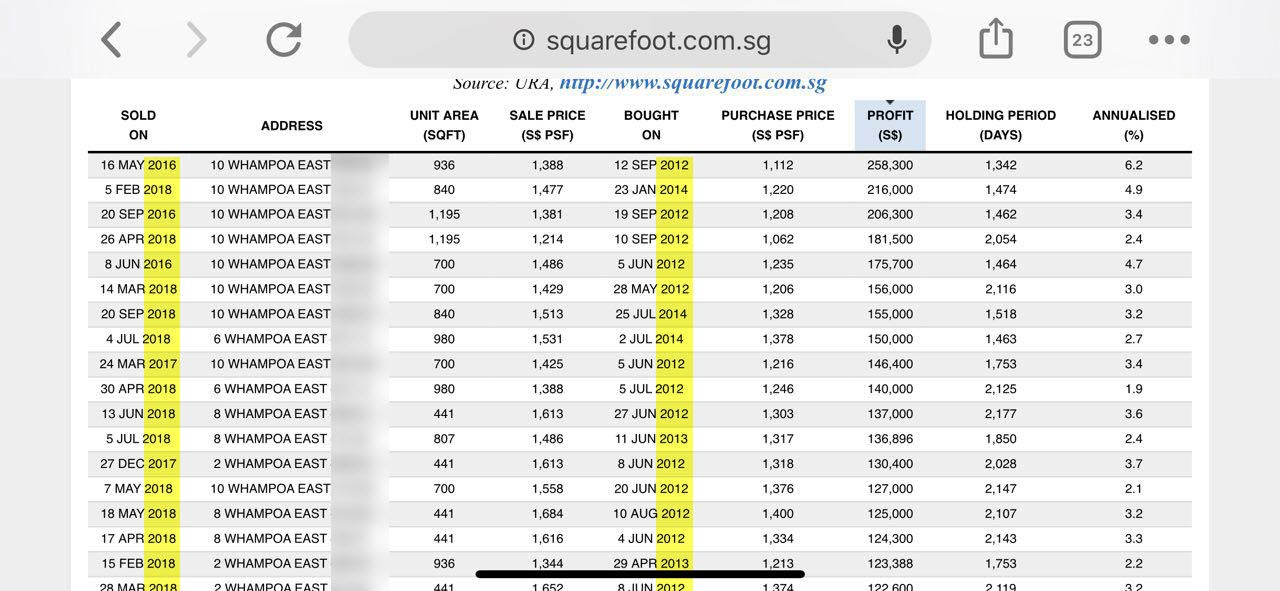This screenshot has width=1280, height=591.
Task: Sort by Profit (S$) column header
Action: click(890, 125)
